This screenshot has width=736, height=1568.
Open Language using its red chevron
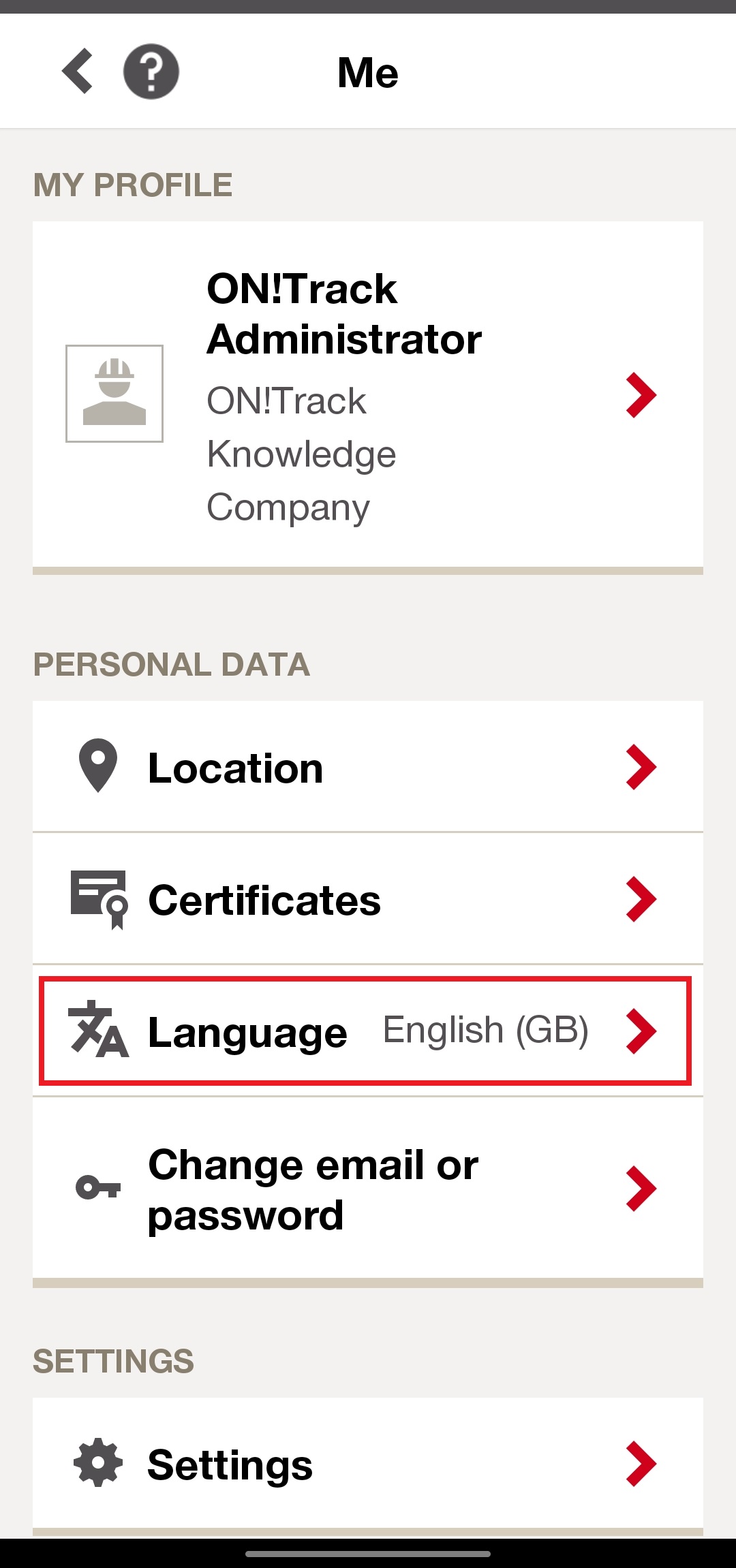click(641, 1031)
